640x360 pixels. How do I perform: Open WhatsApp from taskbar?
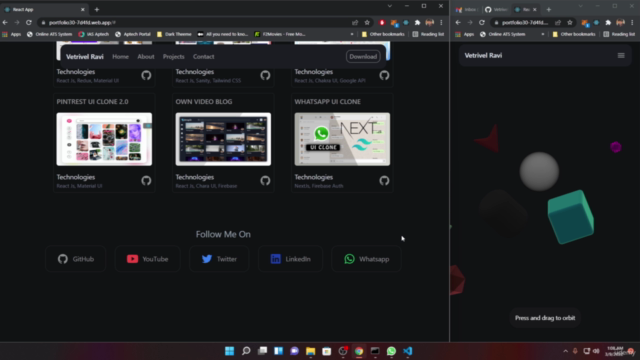391,351
